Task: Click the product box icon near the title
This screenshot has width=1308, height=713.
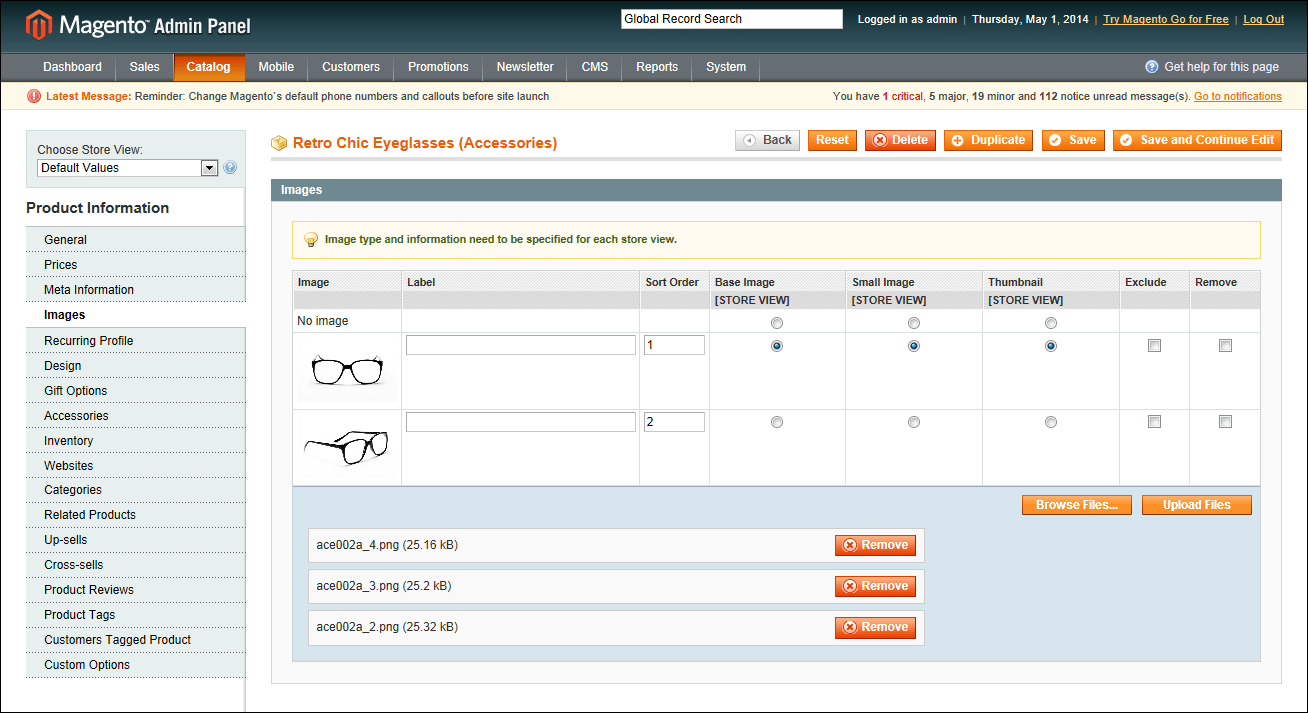Action: tap(279, 143)
